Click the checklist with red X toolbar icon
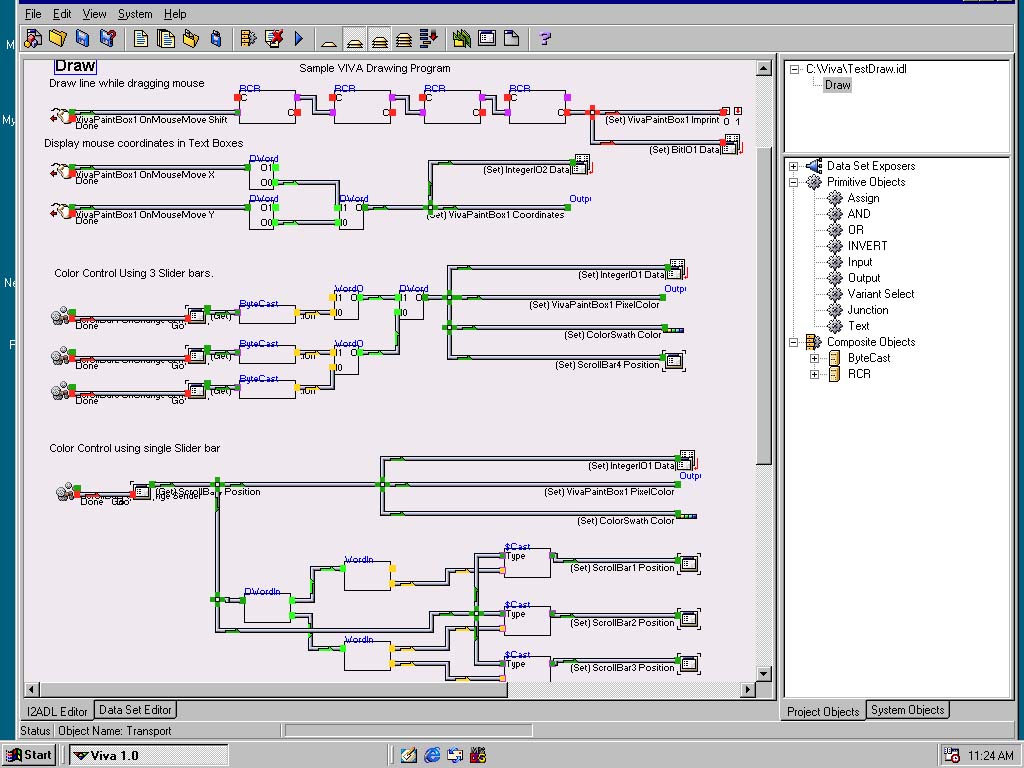 coord(274,39)
